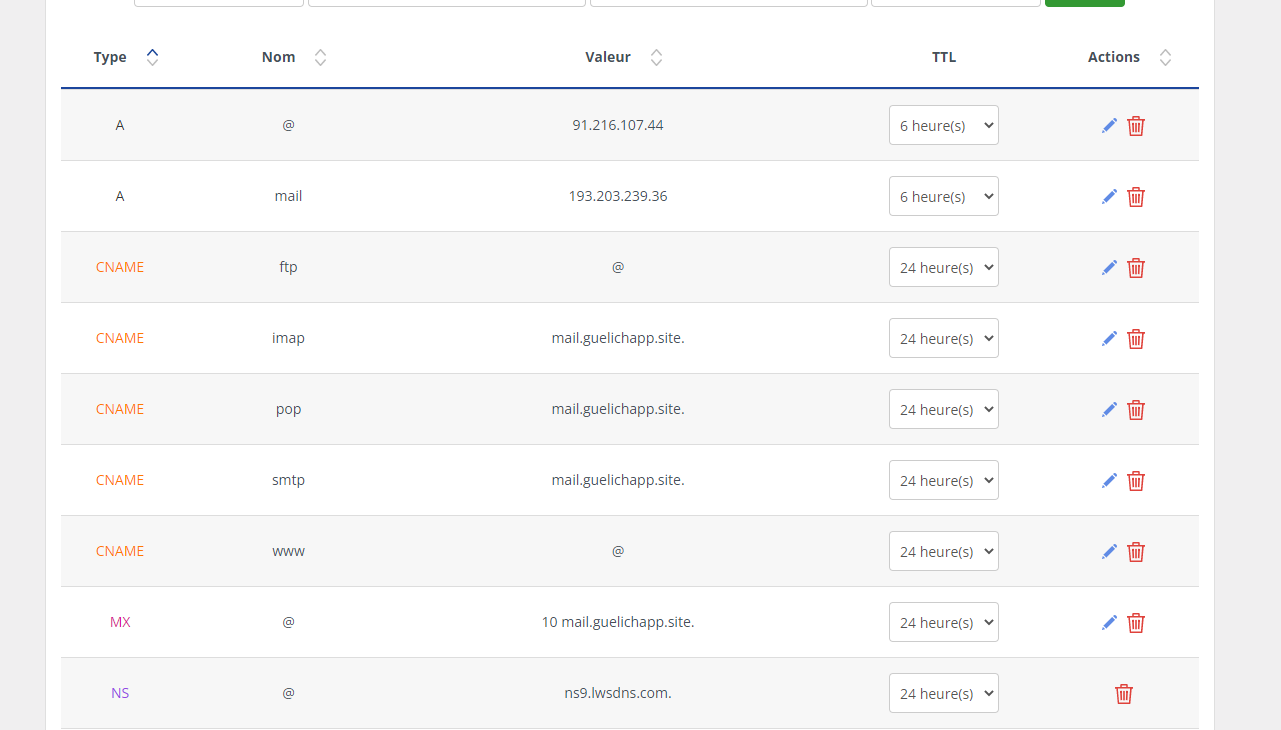Viewport: 1281px width, 730px height.
Task: Delete the ns9.lwsdns.com NS record
Action: (1124, 694)
